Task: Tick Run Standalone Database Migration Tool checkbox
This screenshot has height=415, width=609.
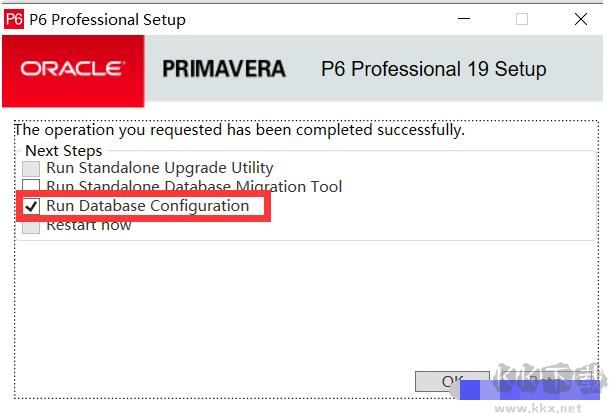Action: (32, 187)
